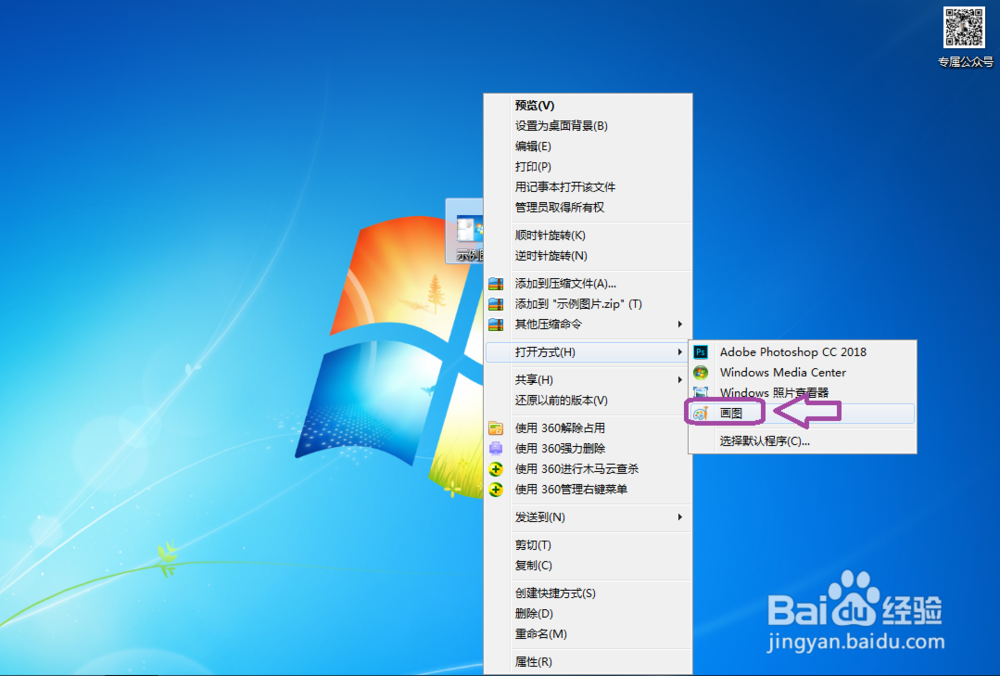Open the 其他压缩命令 menu entry

pyautogui.click(x=587, y=325)
